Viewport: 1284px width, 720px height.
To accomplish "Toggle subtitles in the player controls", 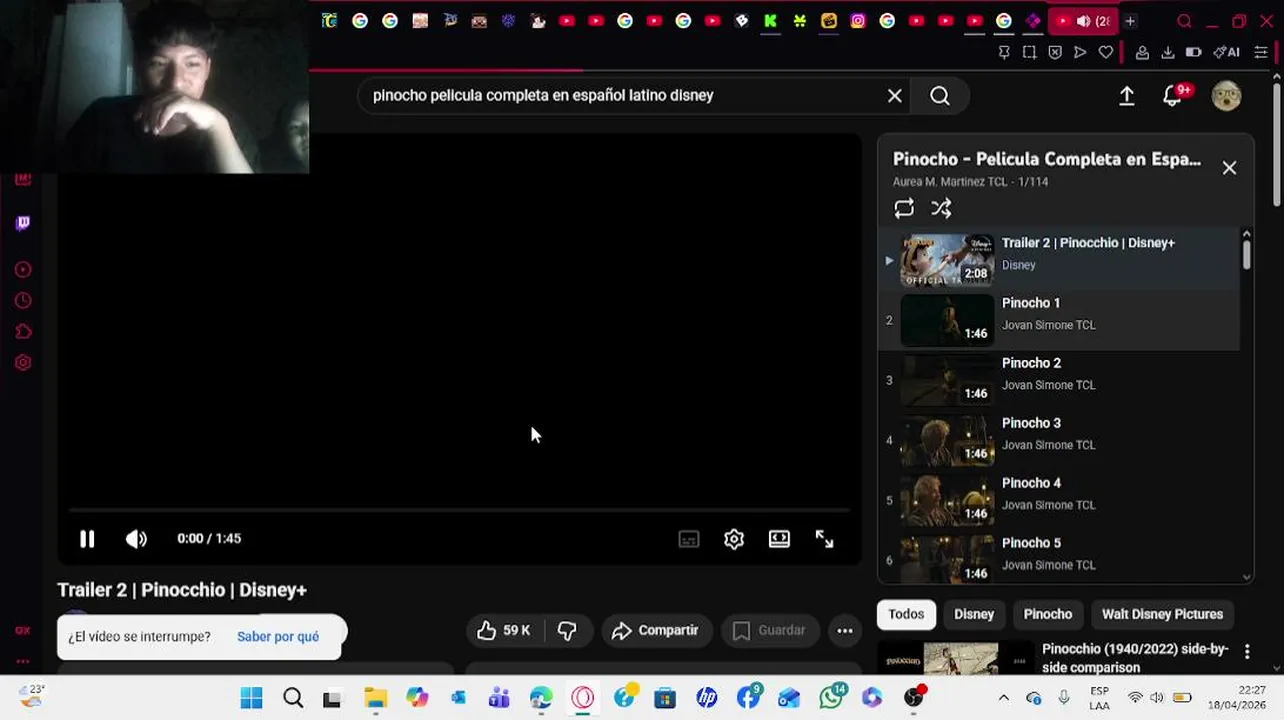I will pyautogui.click(x=689, y=539).
